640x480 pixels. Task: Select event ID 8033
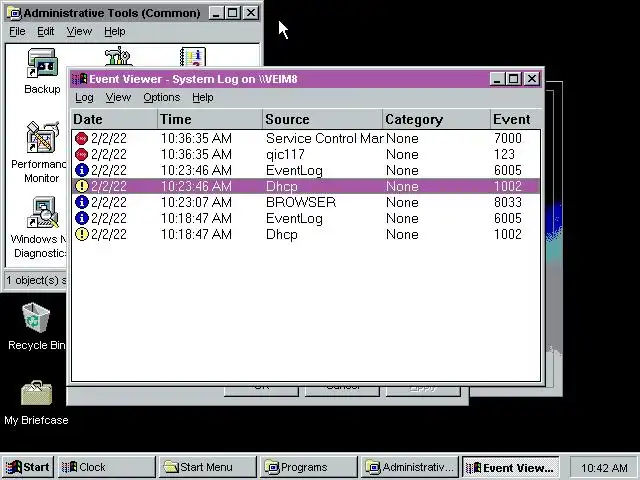[x=507, y=202]
